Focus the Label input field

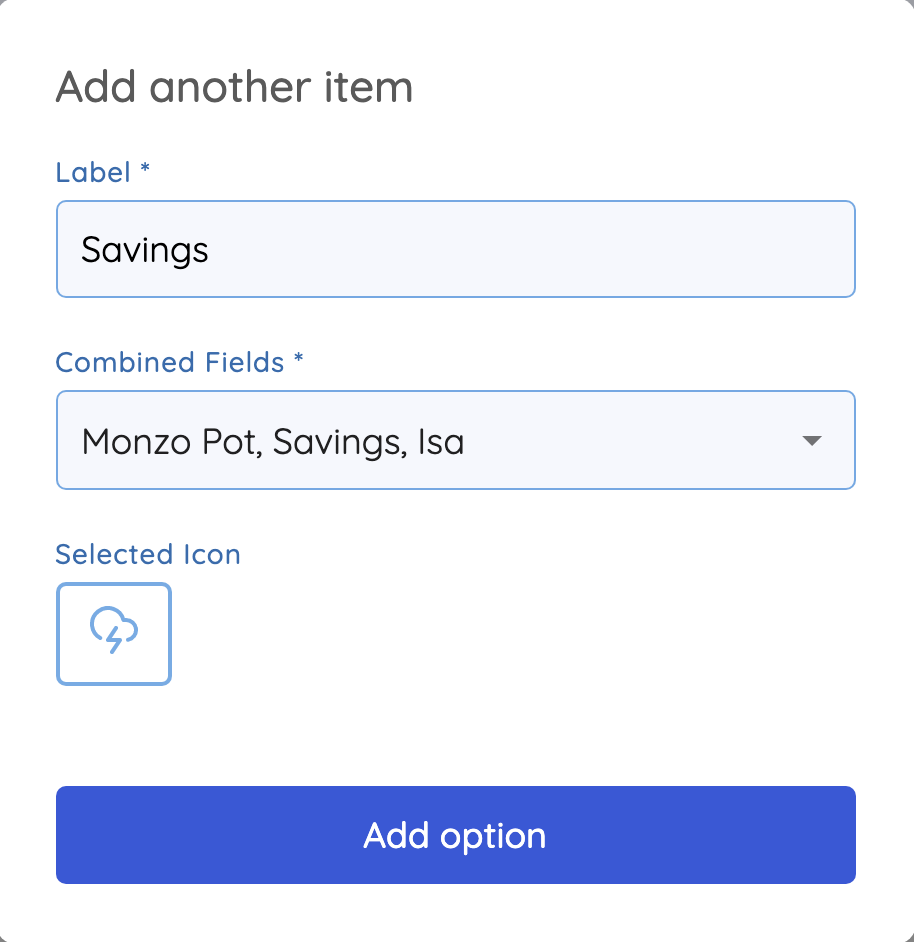[x=455, y=249]
